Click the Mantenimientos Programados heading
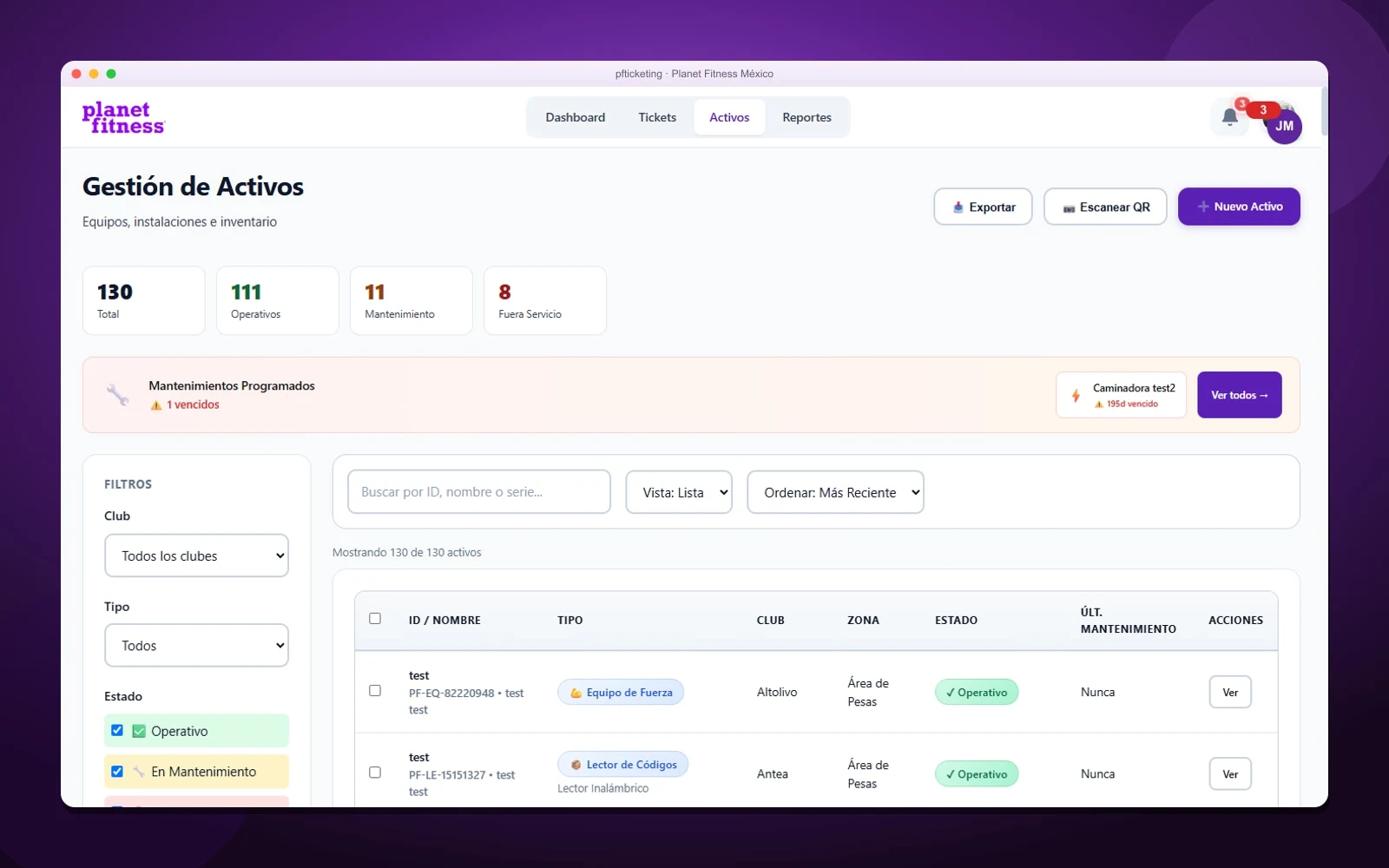Viewport: 1389px width, 868px height. click(x=232, y=385)
